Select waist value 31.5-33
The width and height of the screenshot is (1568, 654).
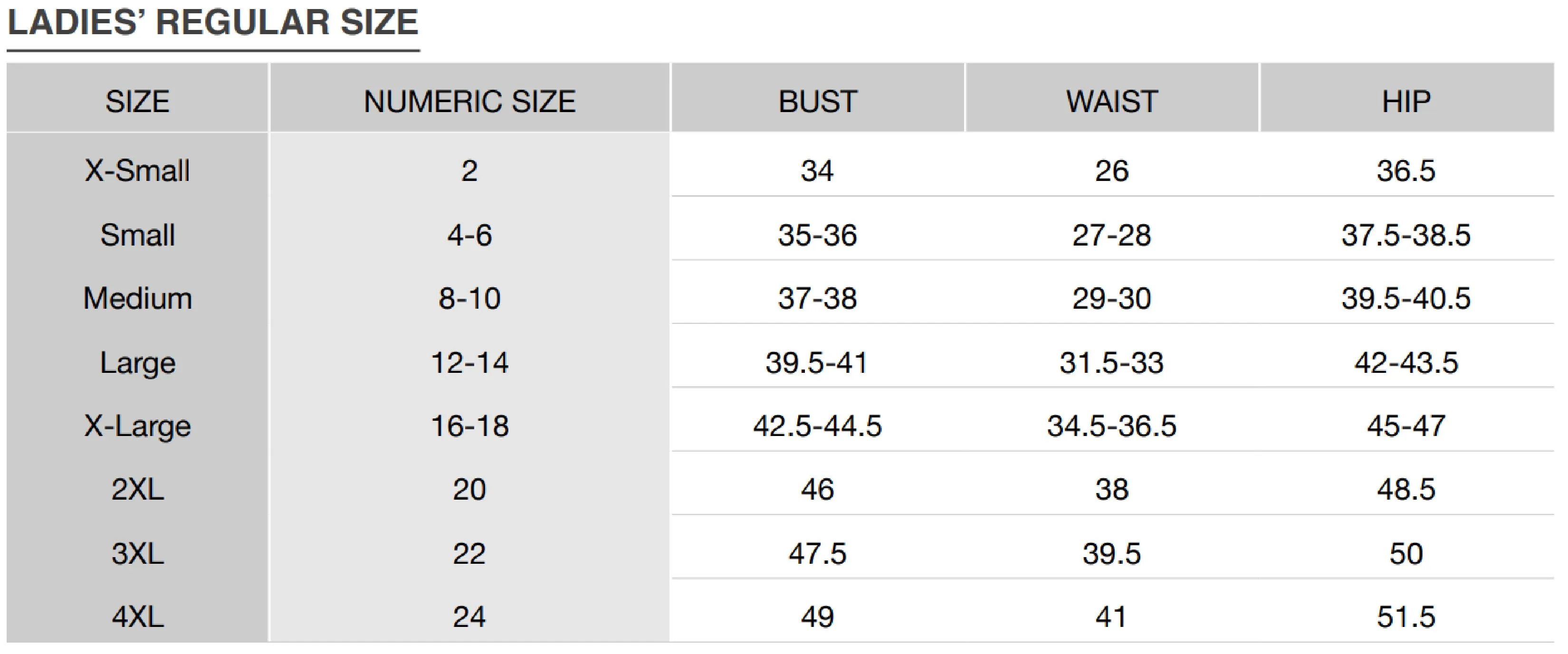coord(1111,362)
